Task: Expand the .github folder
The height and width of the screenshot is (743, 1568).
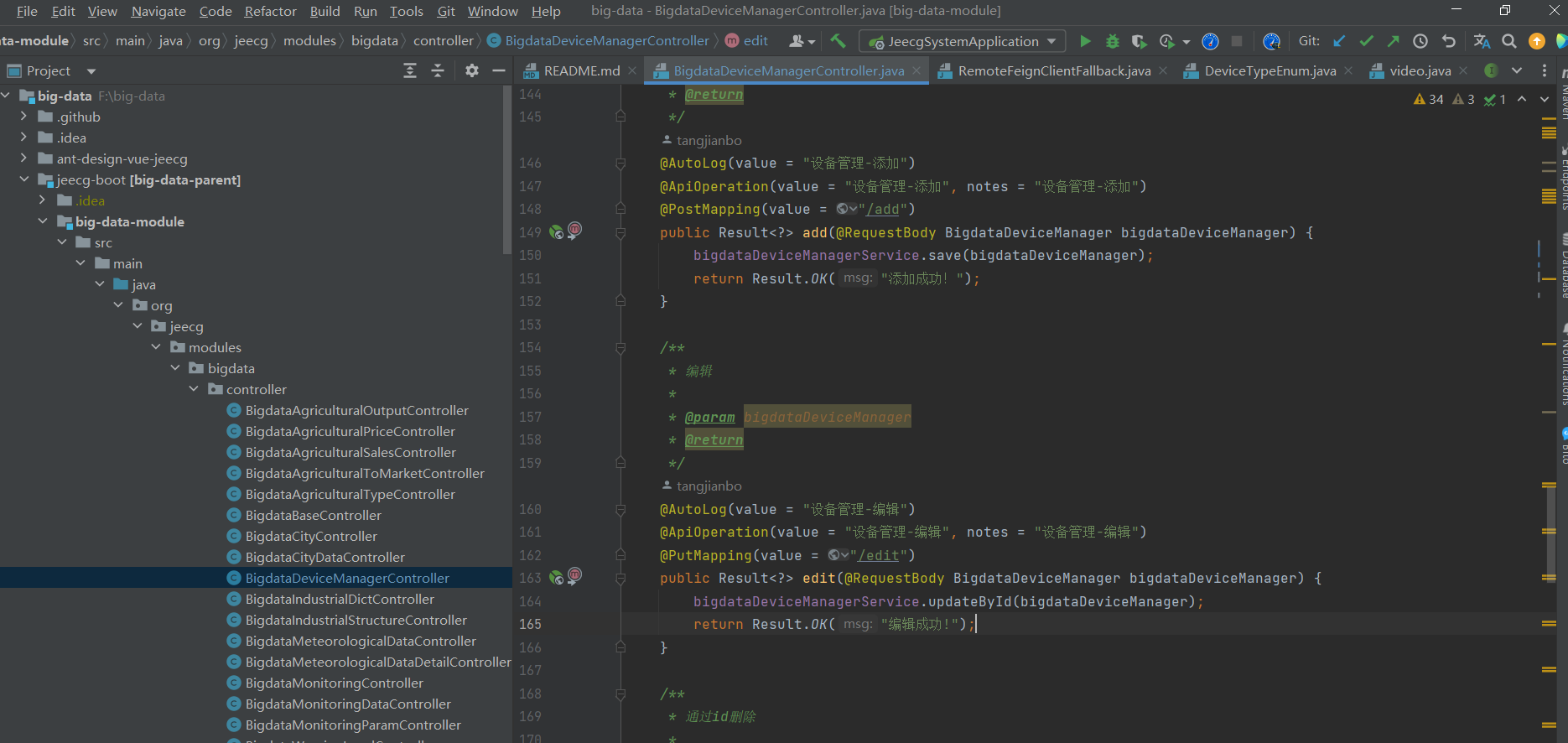Action: [x=24, y=117]
